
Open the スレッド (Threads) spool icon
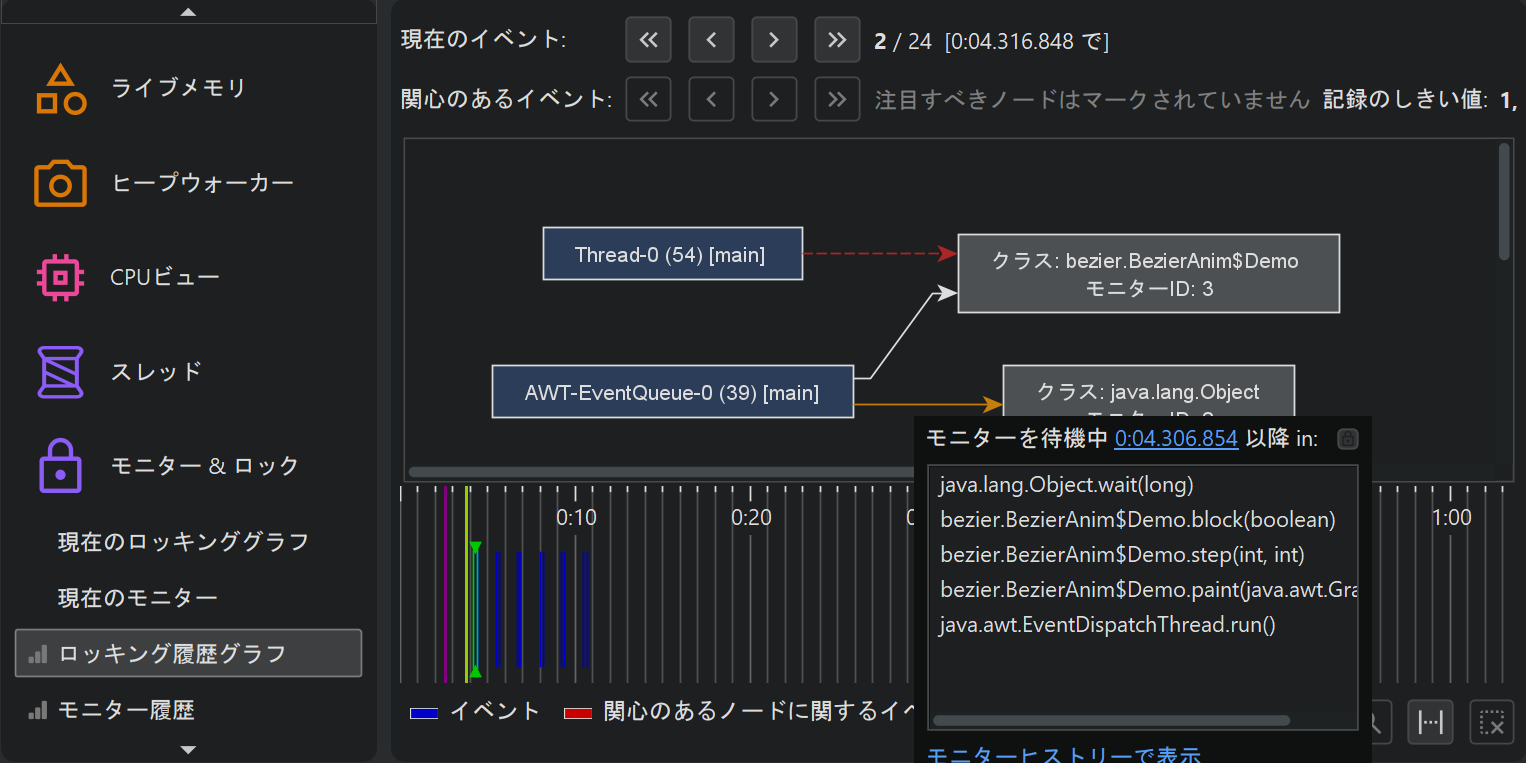[60, 372]
